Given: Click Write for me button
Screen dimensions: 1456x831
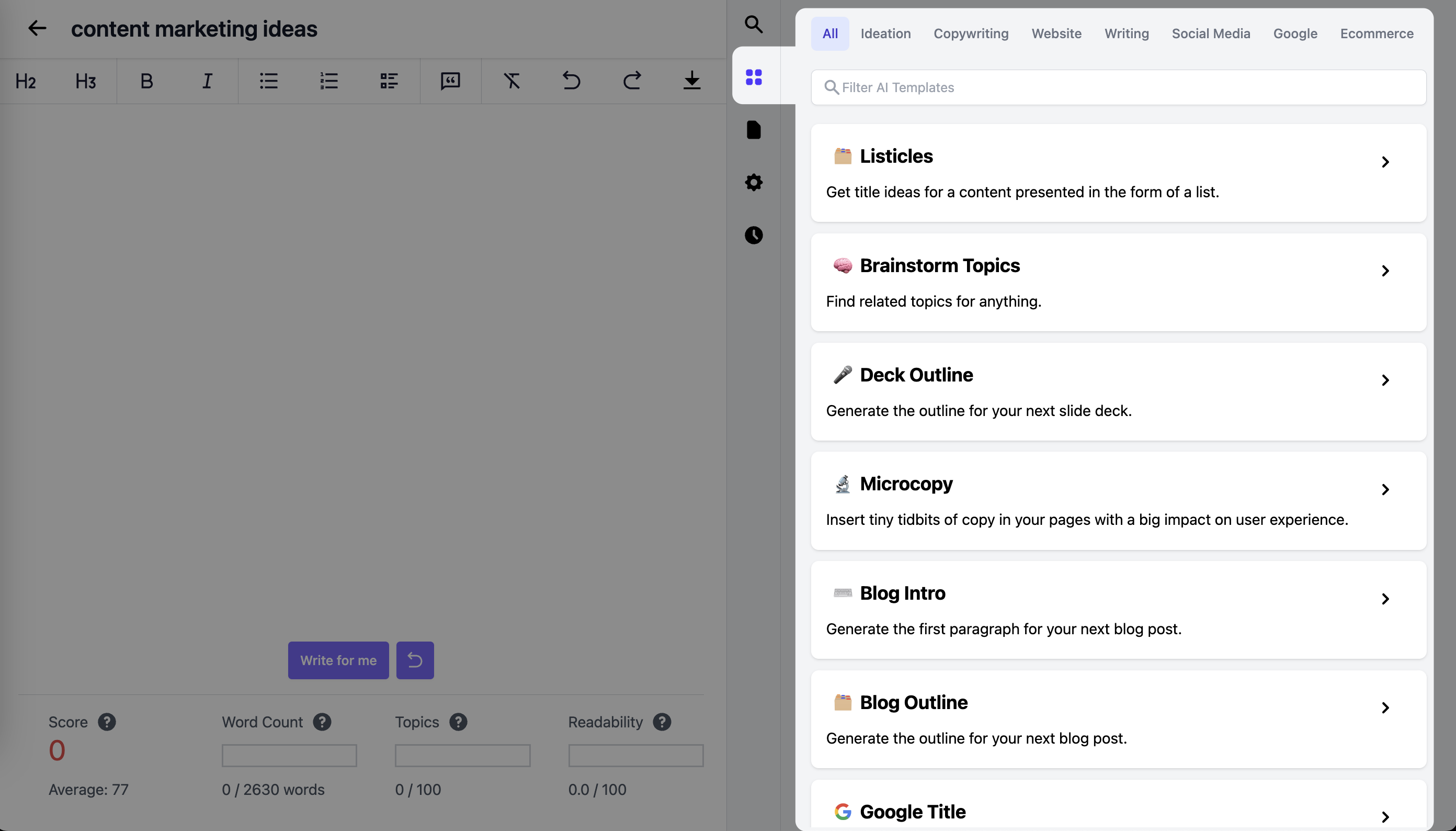Looking at the screenshot, I should pyautogui.click(x=338, y=660).
